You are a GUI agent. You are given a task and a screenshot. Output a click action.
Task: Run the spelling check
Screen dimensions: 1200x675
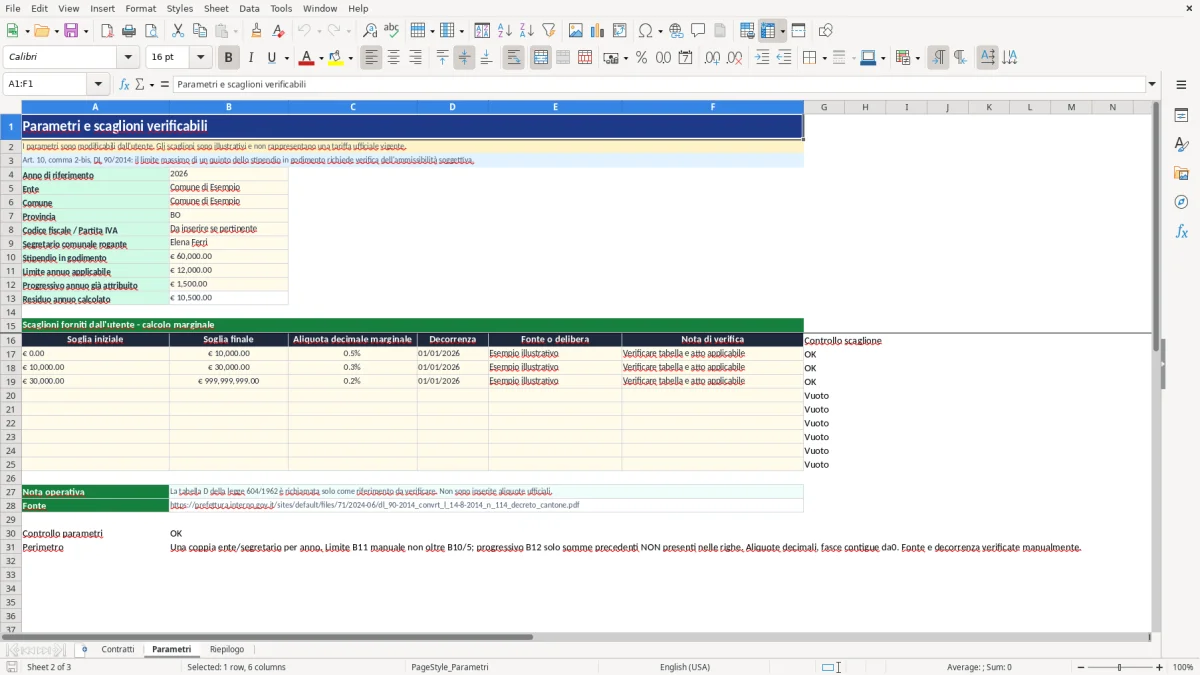tap(391, 31)
